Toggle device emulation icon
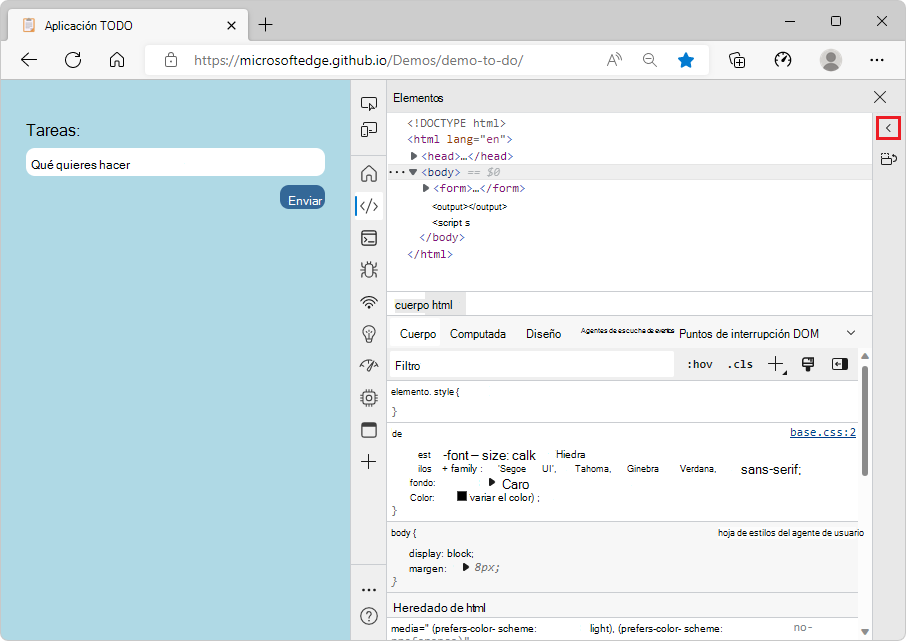Screen dimensions: 906x641 [x=369, y=129]
